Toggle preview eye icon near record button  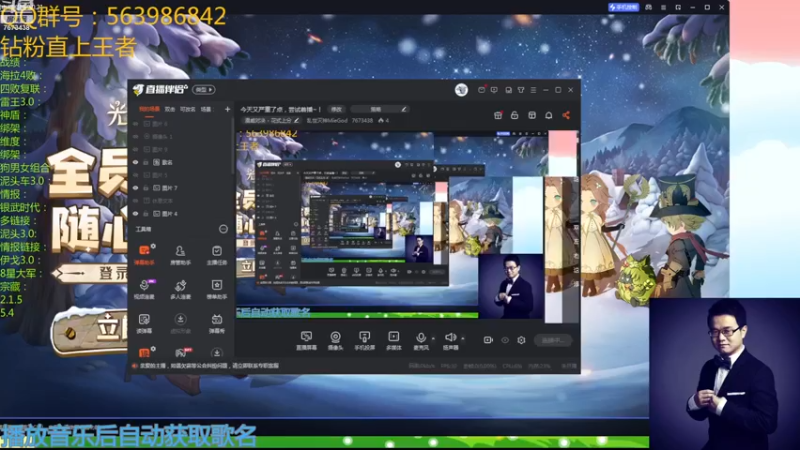[505, 340]
